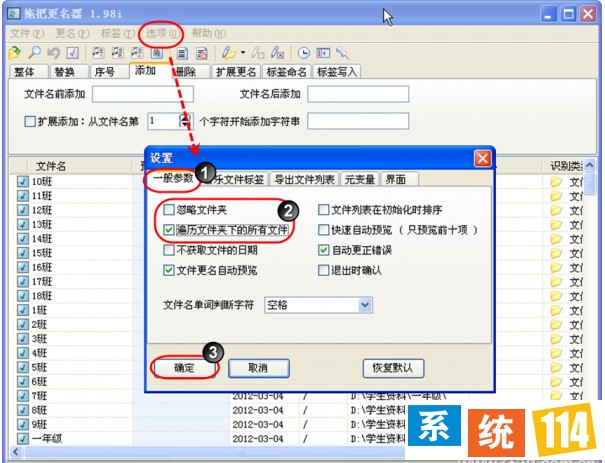Uncheck the 一年级 file row checkbox
This screenshot has width=605, height=463.
coord(23,439)
